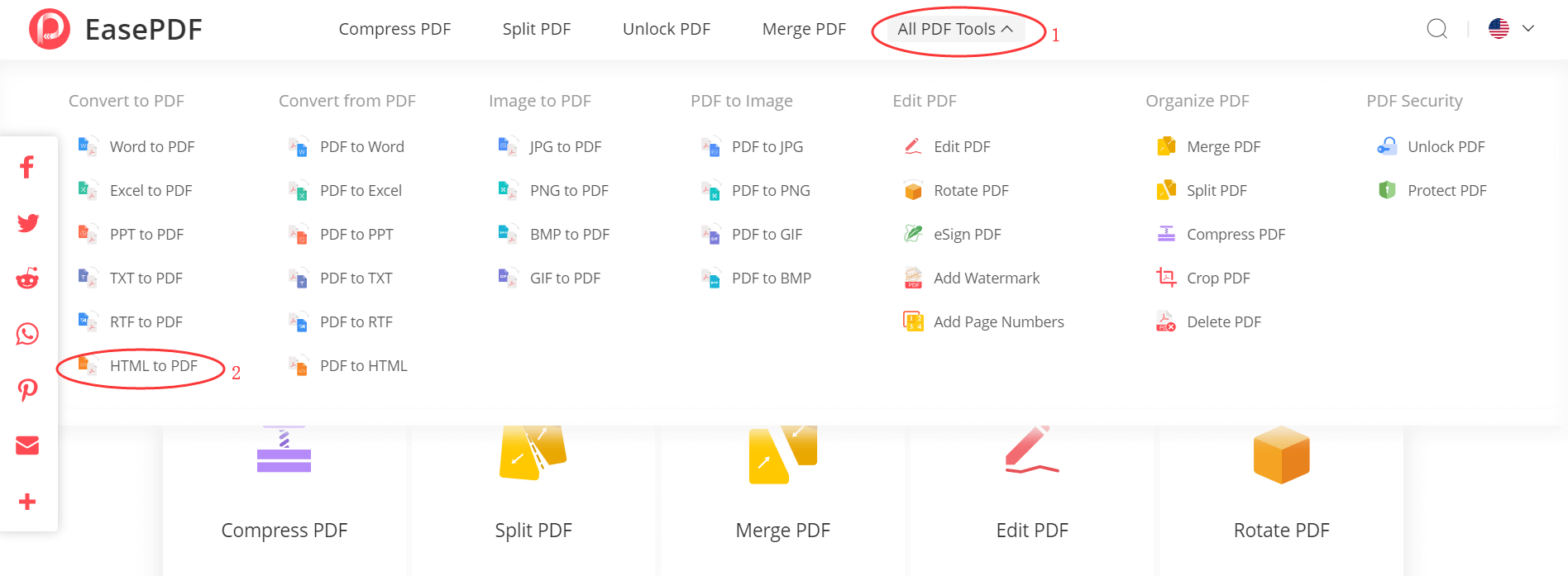1568x576 pixels.
Task: Click the EasePDF logo icon
Action: click(x=50, y=29)
